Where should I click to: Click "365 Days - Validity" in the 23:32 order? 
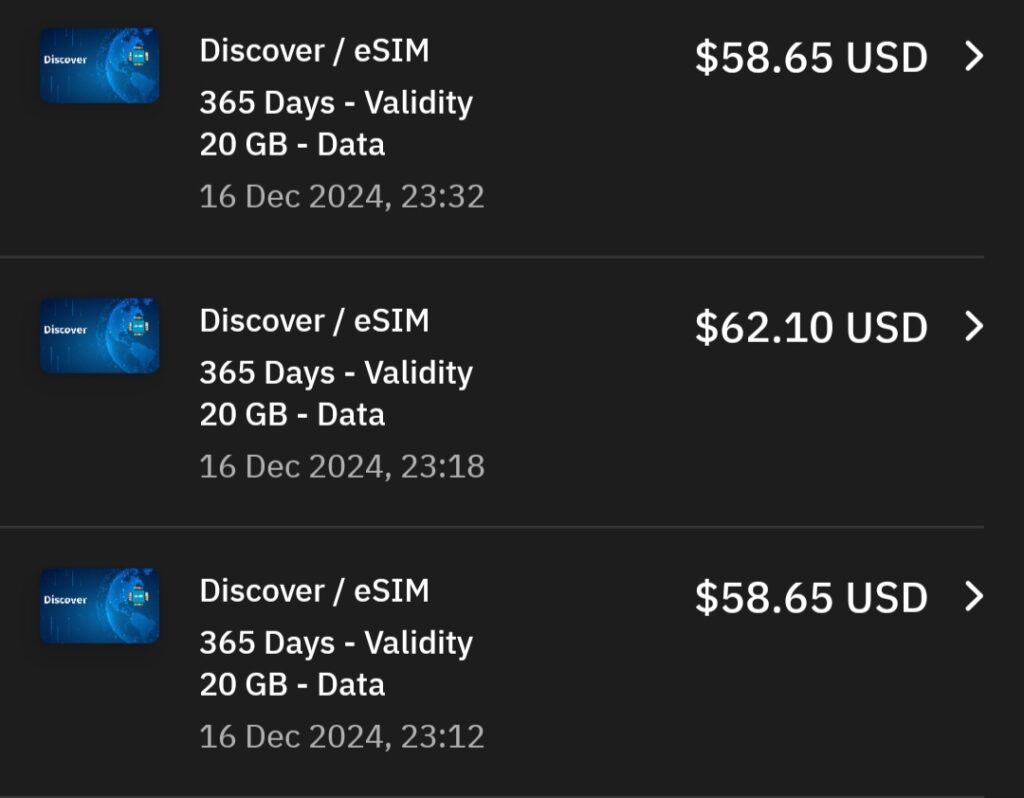pos(336,103)
